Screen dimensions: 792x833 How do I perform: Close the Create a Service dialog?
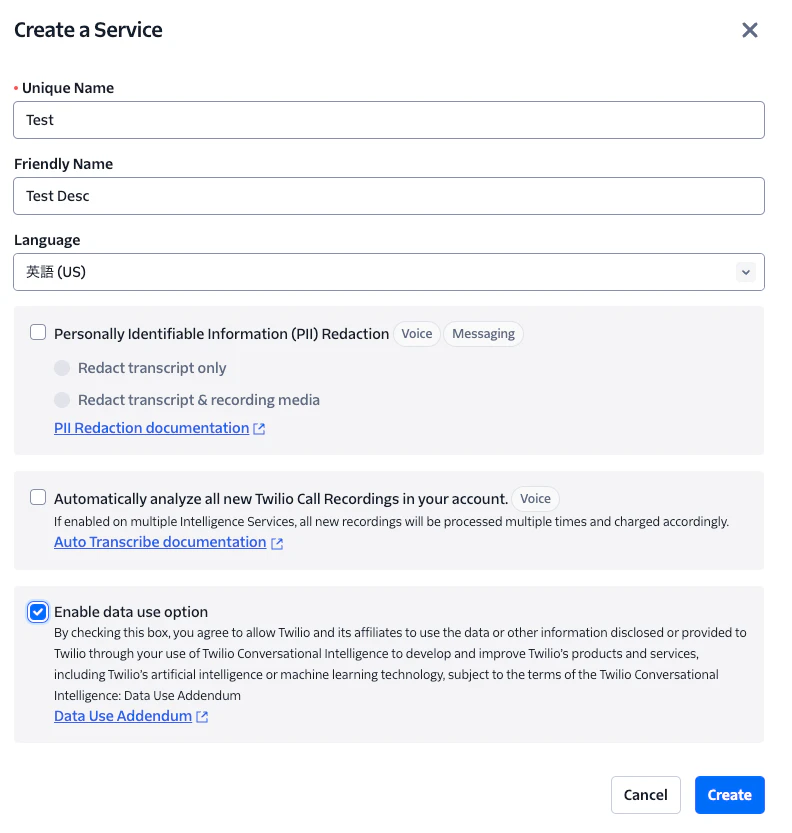click(750, 30)
